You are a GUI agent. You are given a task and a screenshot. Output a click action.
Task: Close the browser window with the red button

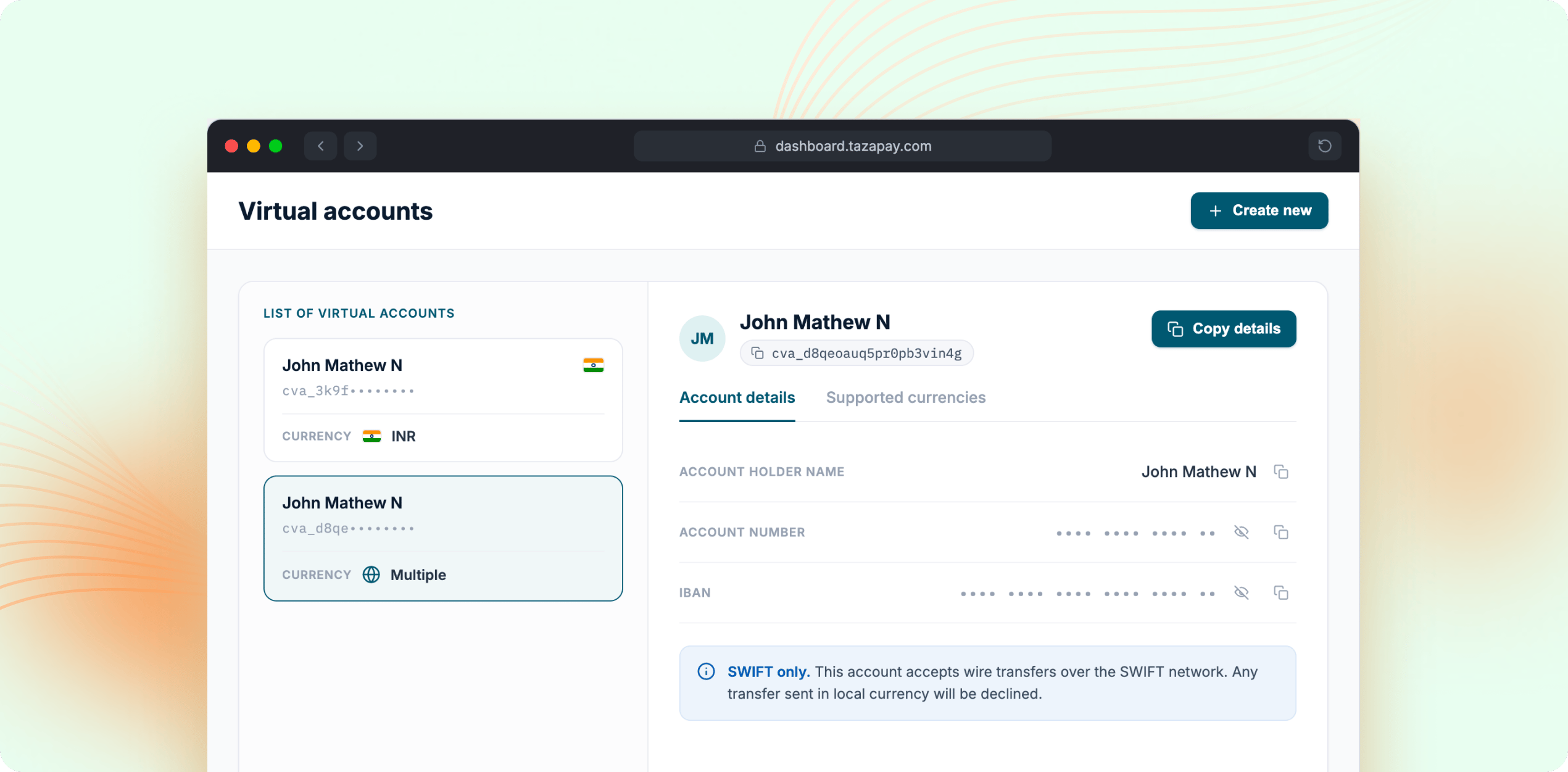coord(231,146)
